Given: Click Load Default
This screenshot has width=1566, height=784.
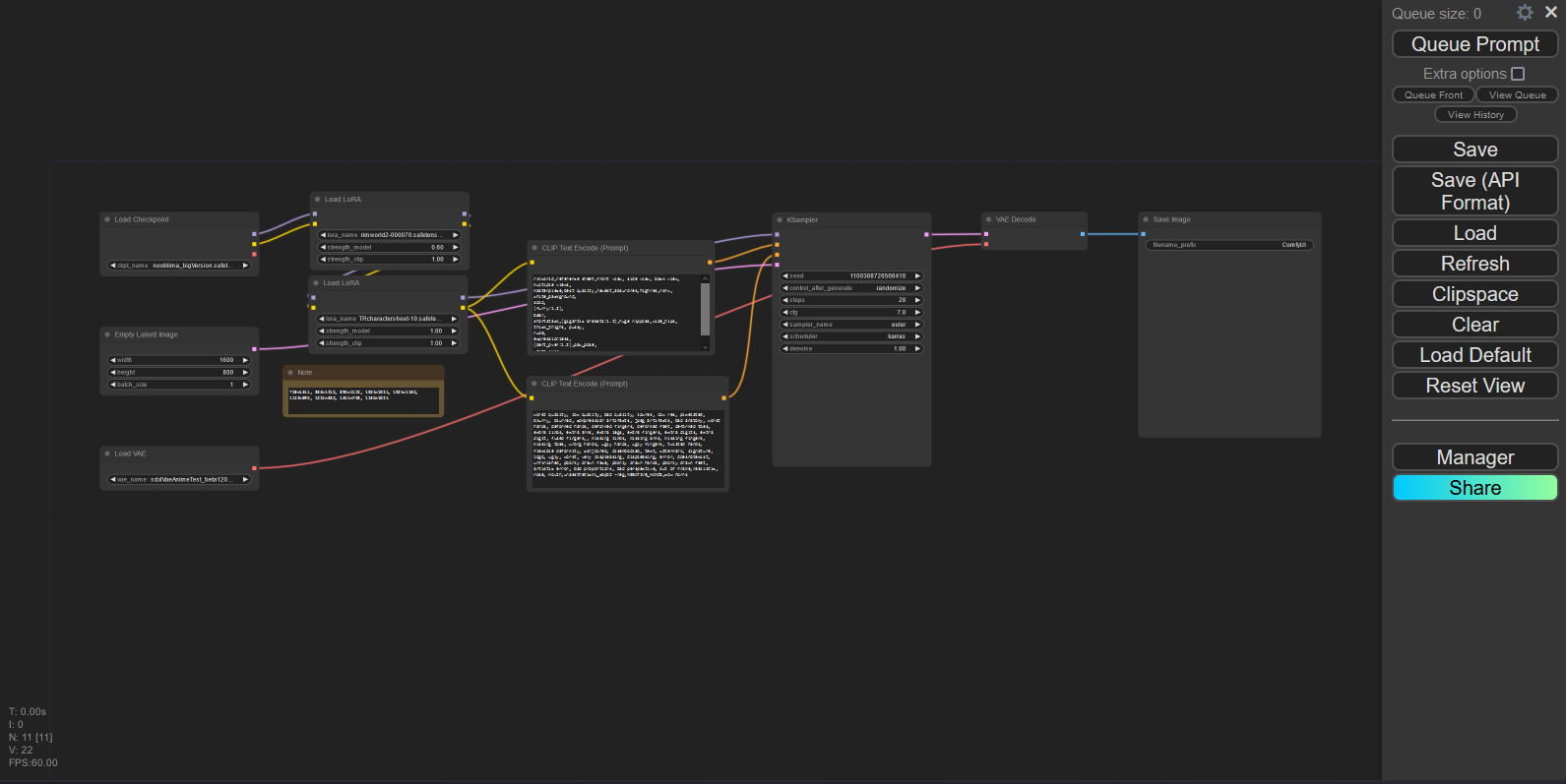Looking at the screenshot, I should tap(1474, 355).
